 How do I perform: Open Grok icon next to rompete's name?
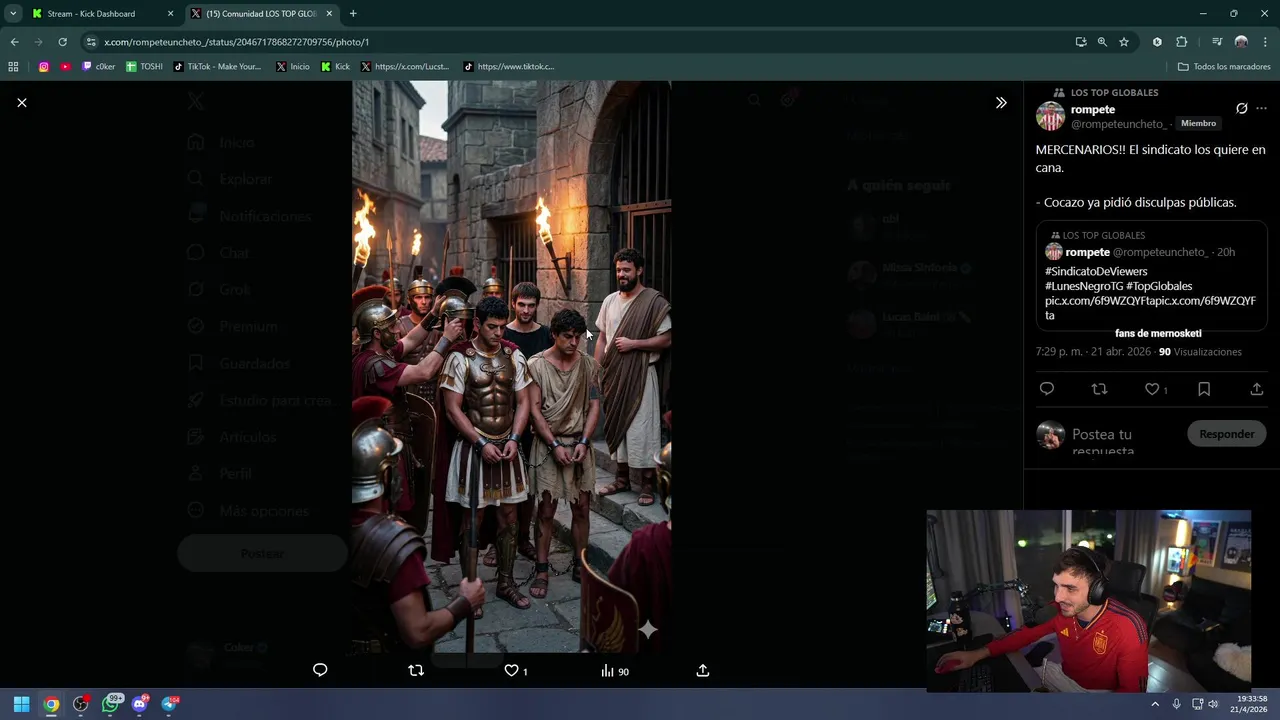click(1242, 108)
